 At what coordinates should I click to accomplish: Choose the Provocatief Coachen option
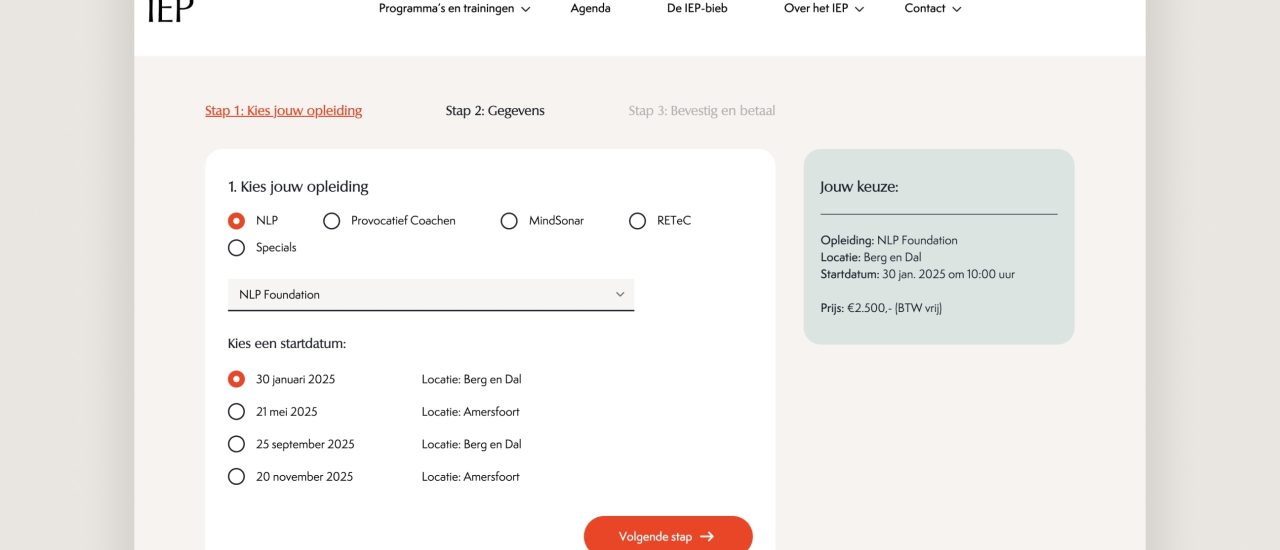tap(332, 221)
